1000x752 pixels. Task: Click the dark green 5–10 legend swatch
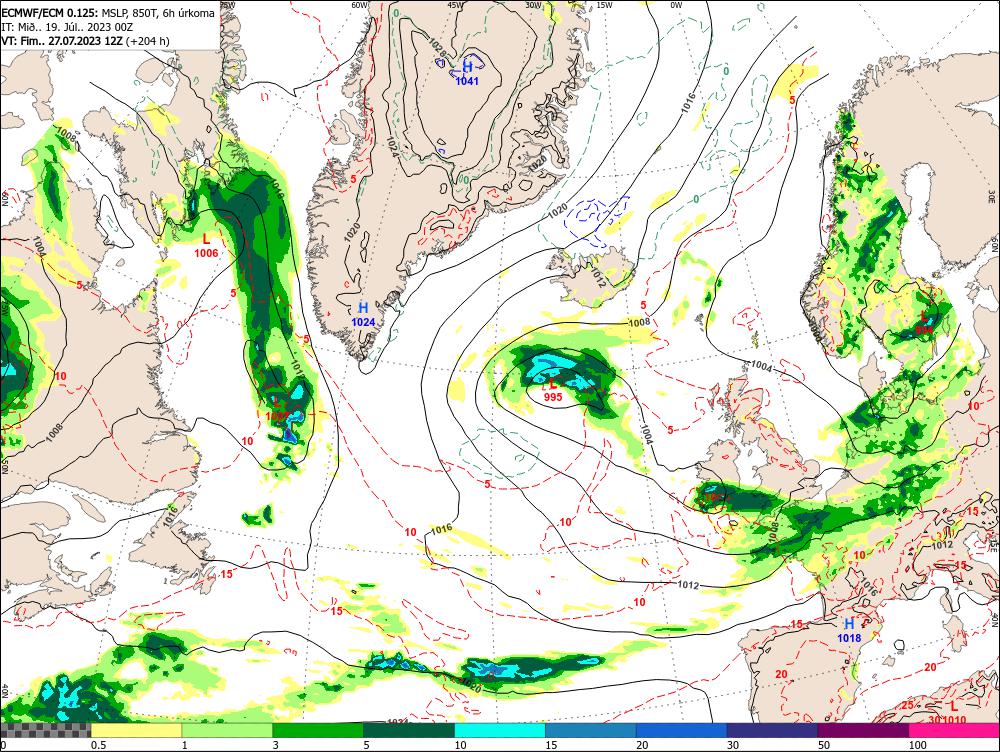(409, 730)
